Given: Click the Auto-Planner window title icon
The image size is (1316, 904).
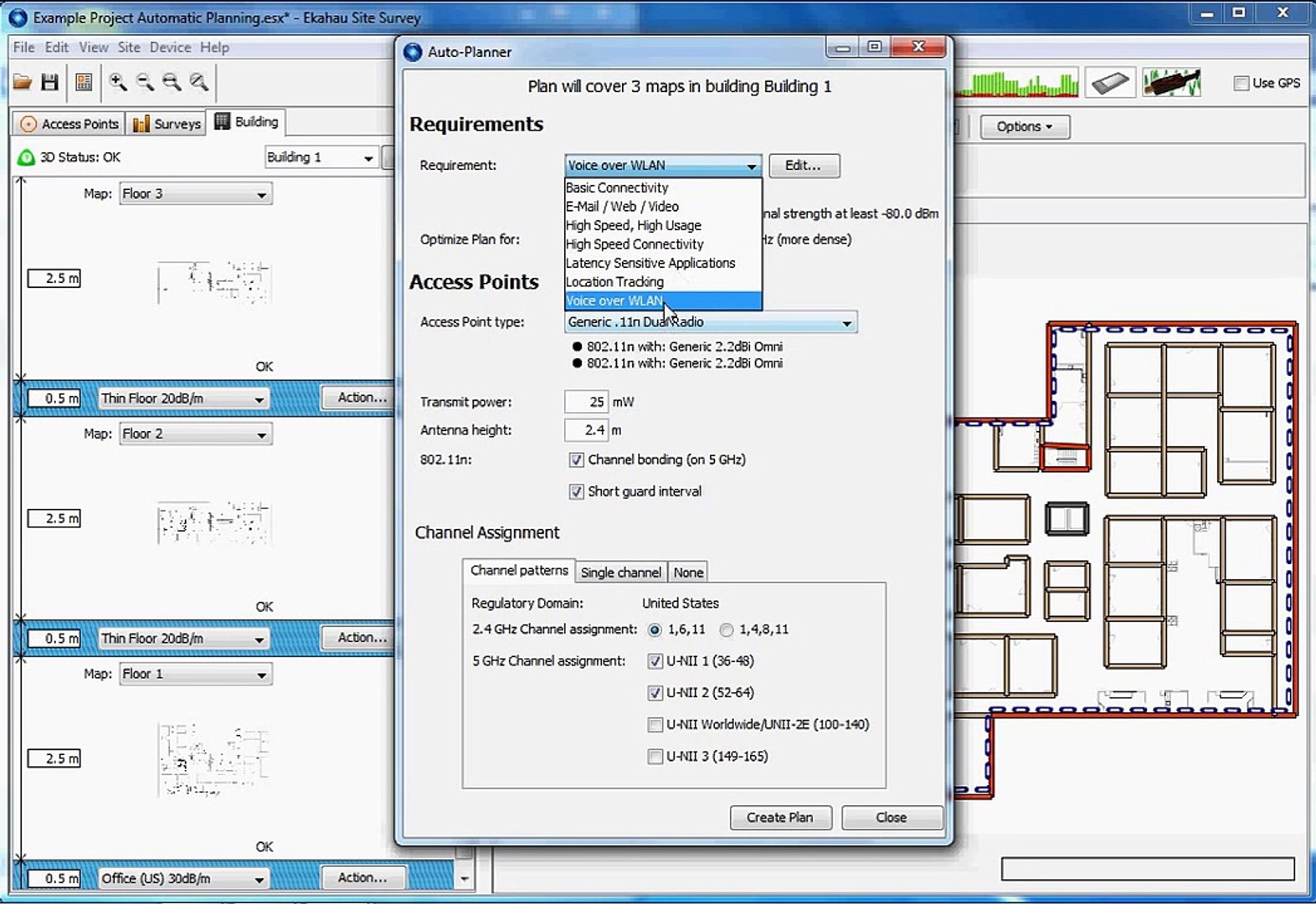Looking at the screenshot, I should 413,52.
